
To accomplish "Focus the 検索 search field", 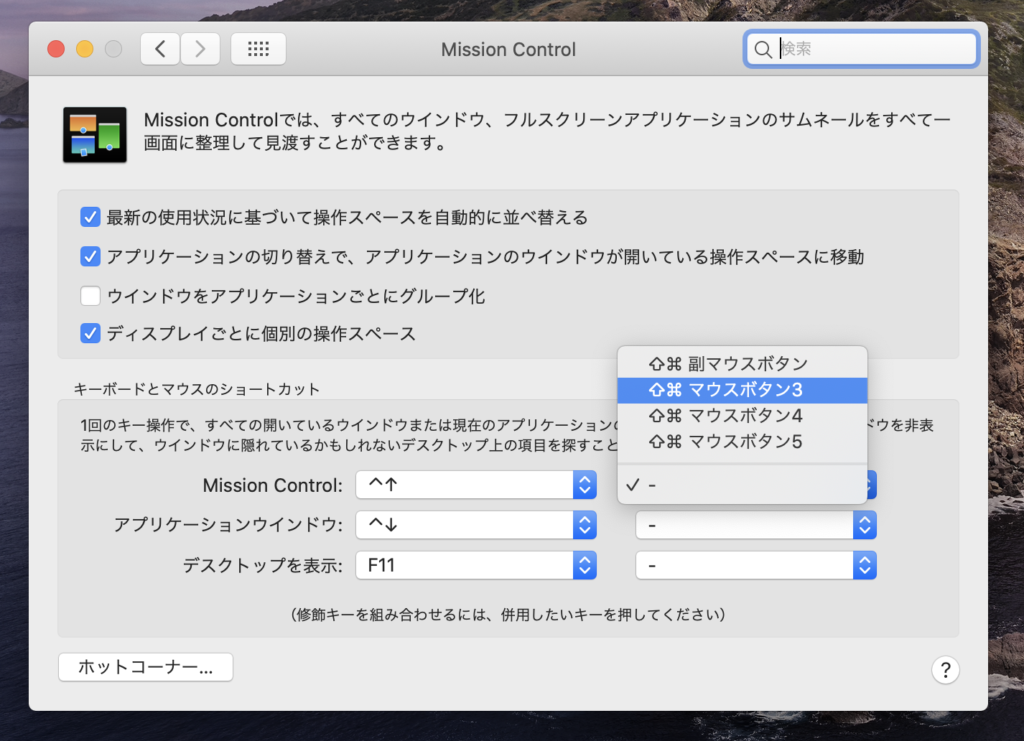I will 861,49.
